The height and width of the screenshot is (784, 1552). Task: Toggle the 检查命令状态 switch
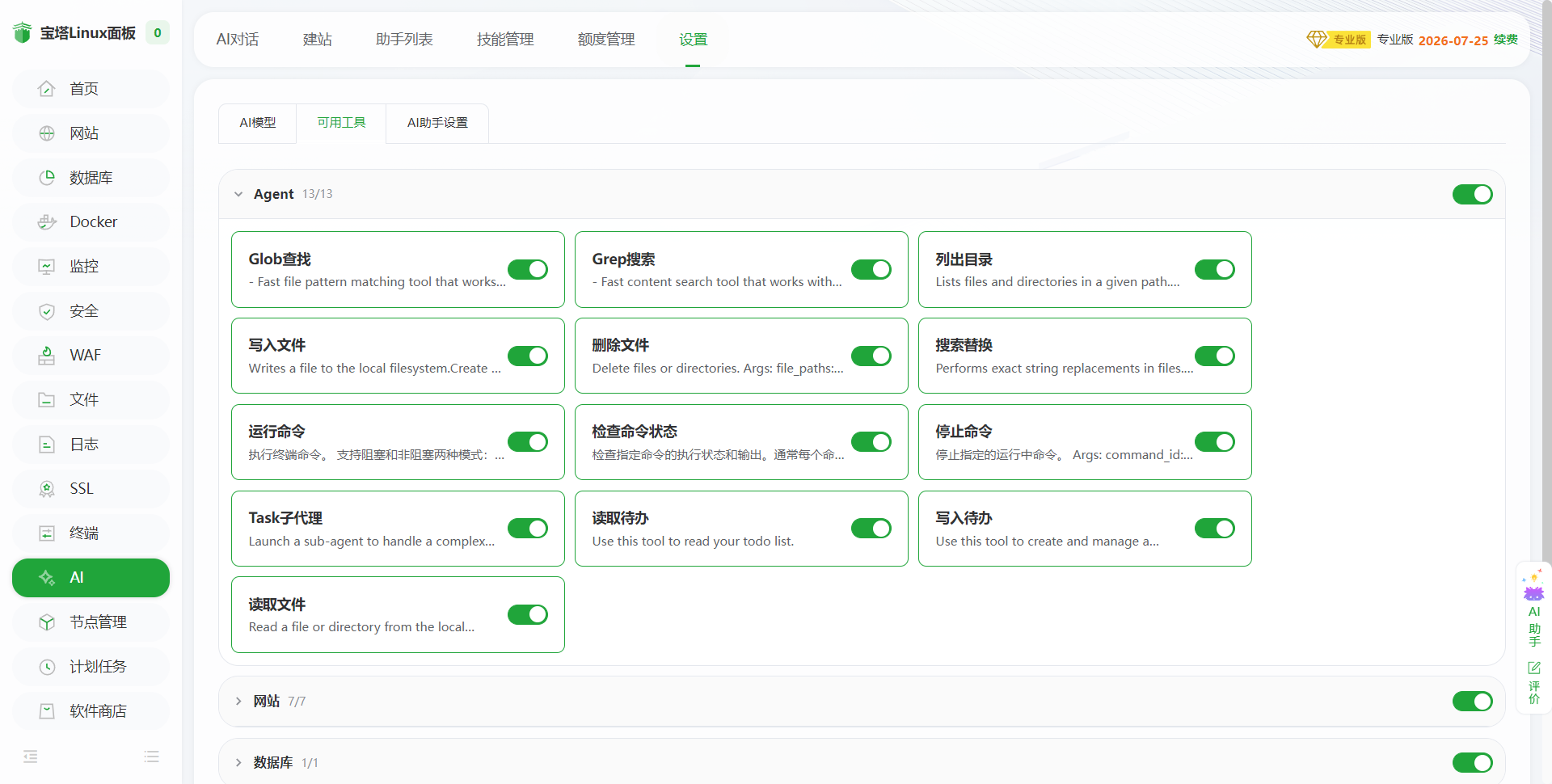[x=871, y=441]
